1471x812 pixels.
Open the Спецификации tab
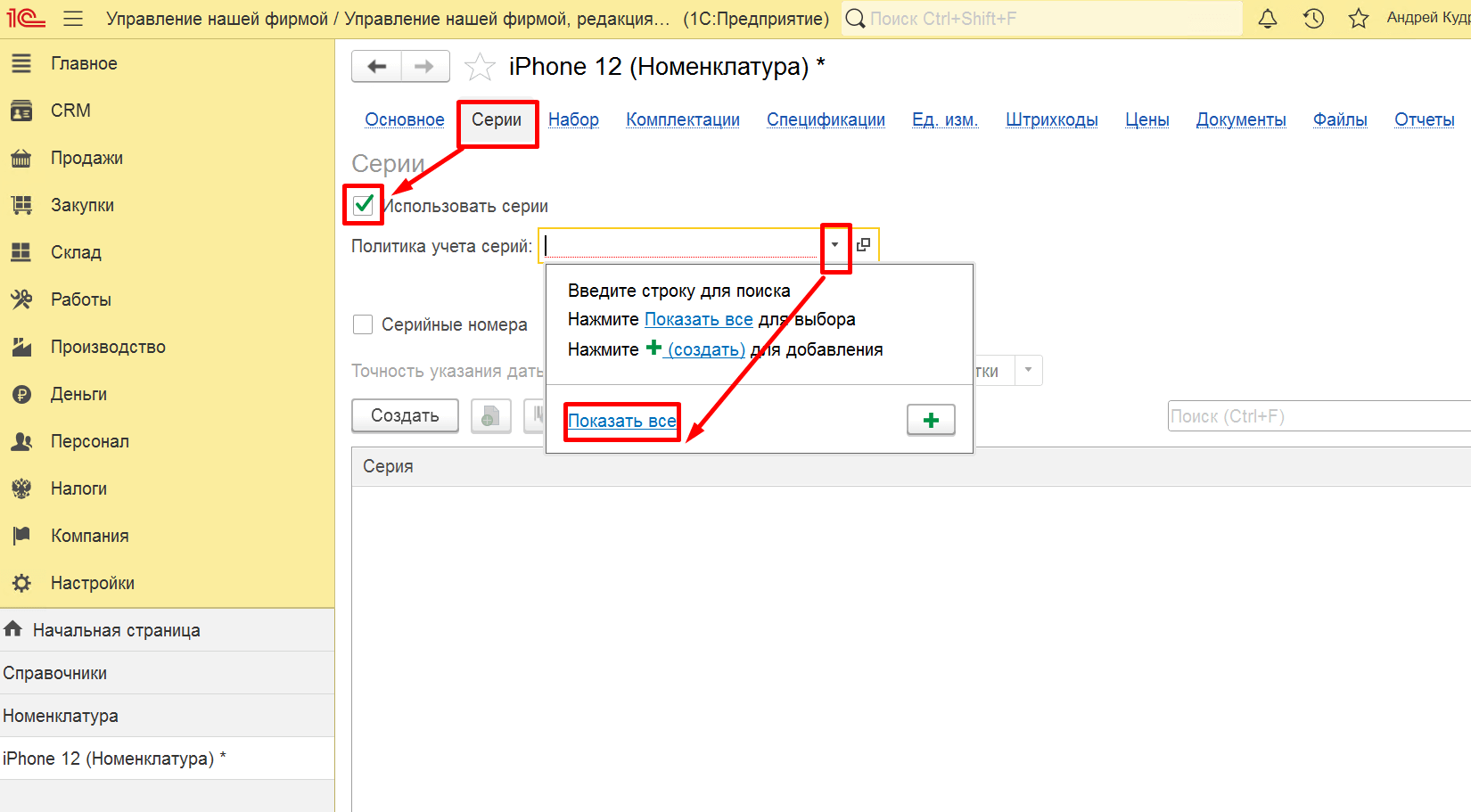point(826,119)
